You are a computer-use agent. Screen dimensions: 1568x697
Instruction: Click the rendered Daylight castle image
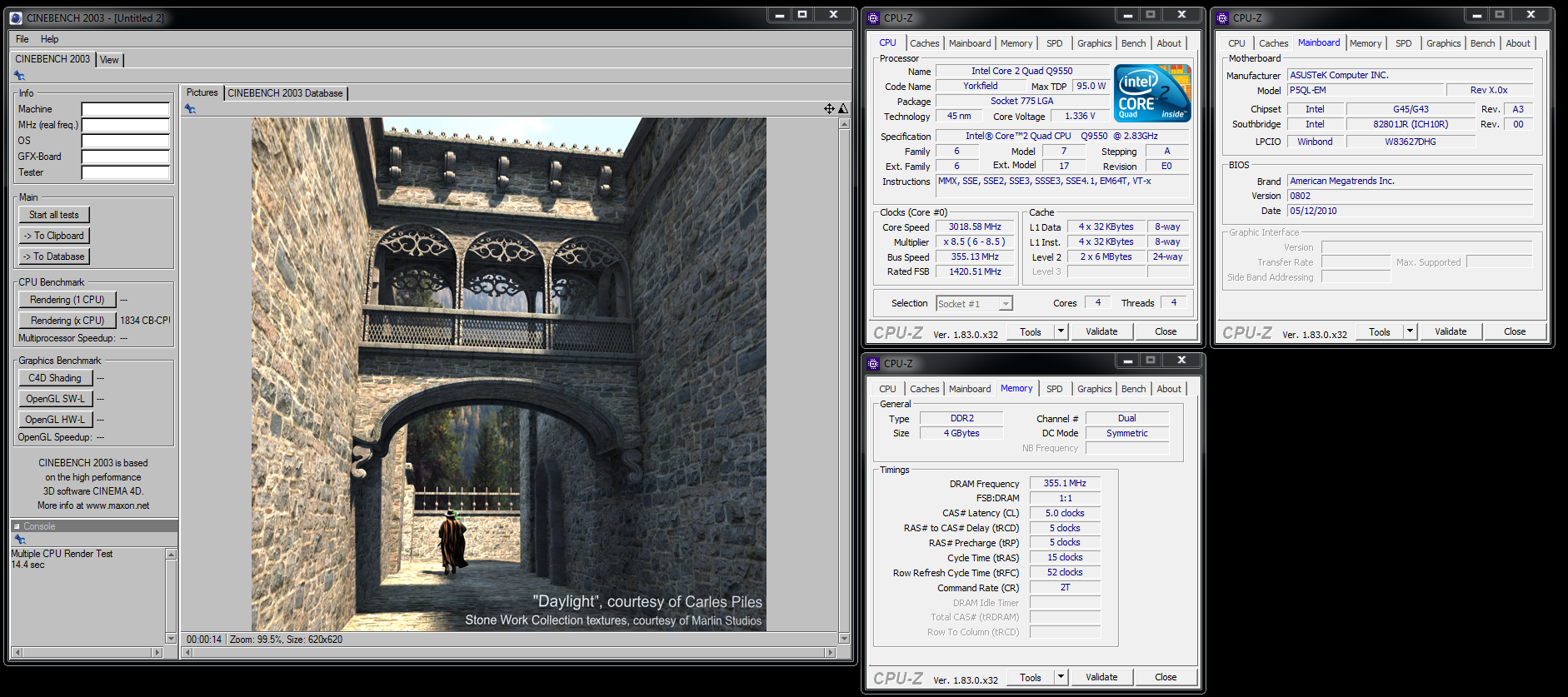pyautogui.click(x=509, y=374)
